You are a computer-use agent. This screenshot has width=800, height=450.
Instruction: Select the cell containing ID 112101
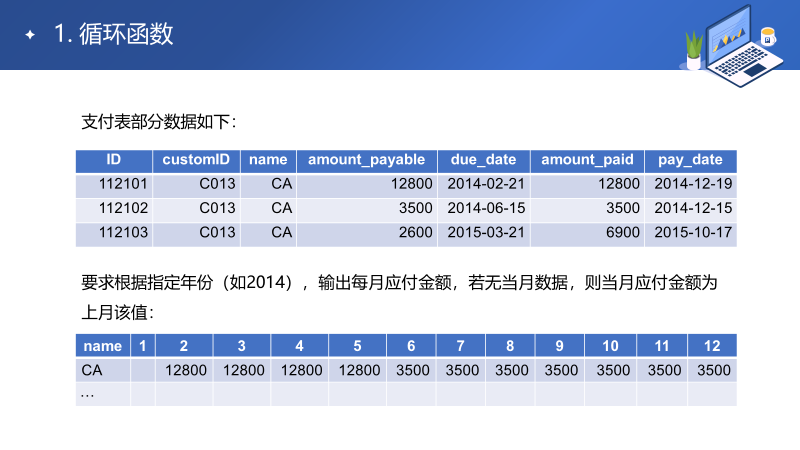(123, 184)
